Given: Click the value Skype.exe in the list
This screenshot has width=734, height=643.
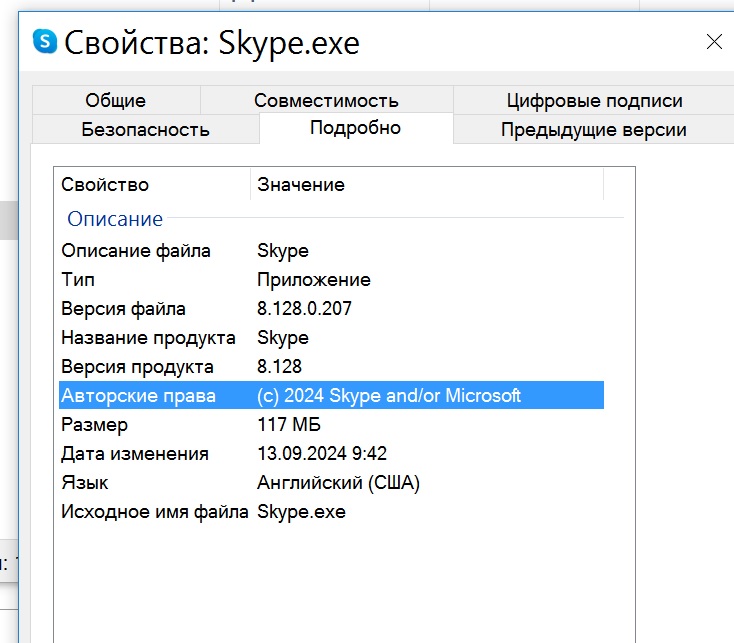Looking at the screenshot, I should [x=301, y=511].
